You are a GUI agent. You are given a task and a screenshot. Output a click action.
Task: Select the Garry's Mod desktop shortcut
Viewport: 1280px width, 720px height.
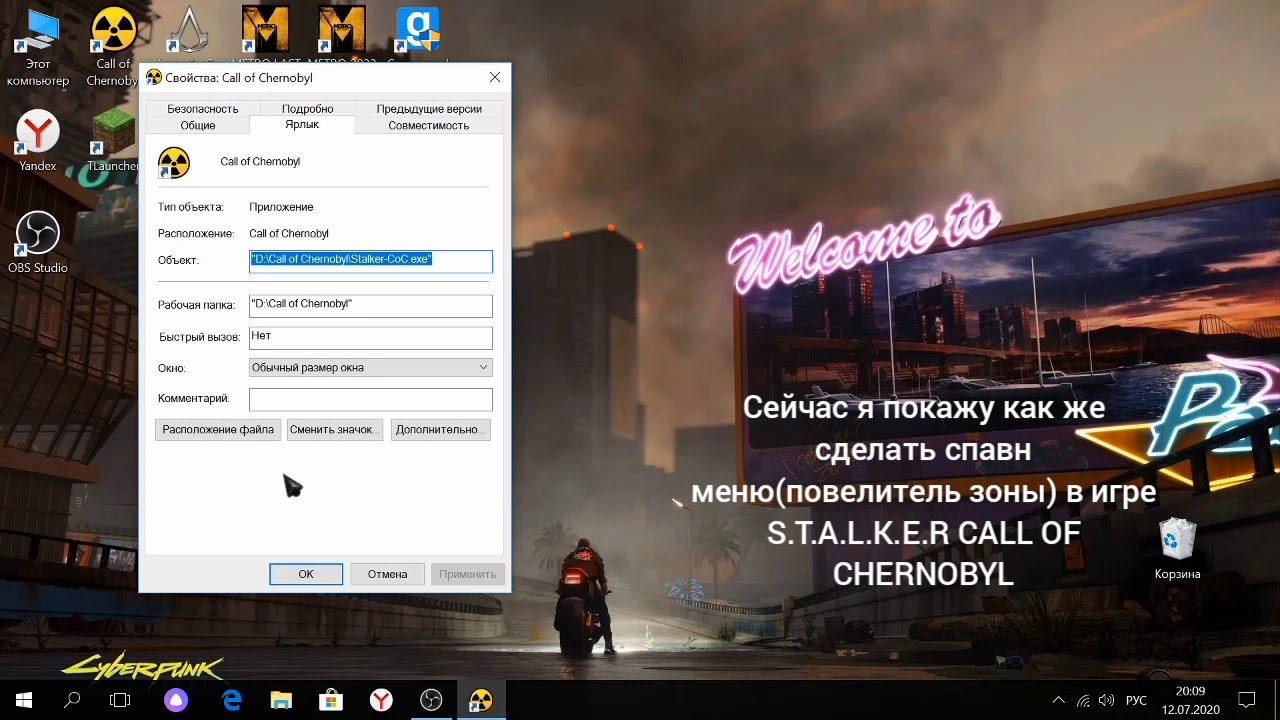click(x=417, y=30)
